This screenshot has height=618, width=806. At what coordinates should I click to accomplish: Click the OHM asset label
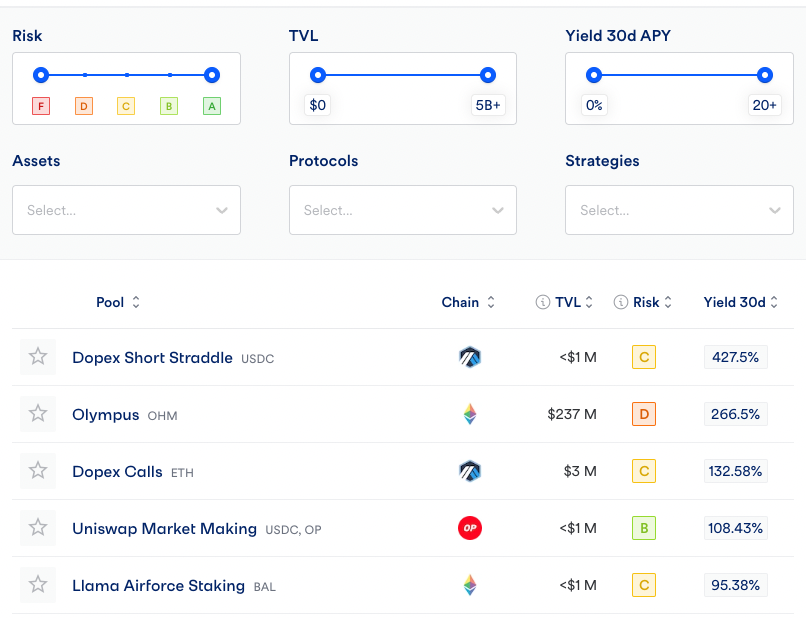pyautogui.click(x=162, y=415)
